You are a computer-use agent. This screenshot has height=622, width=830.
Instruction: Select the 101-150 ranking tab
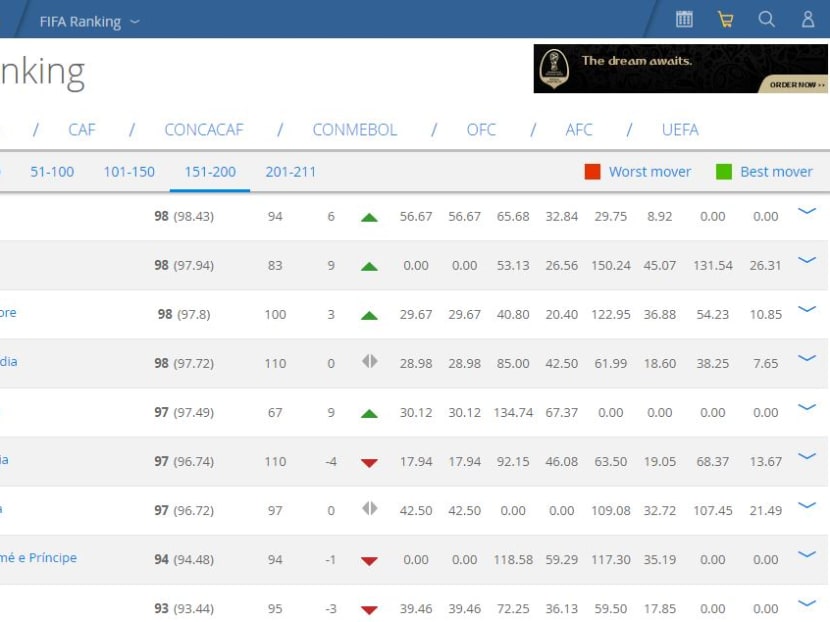click(129, 172)
